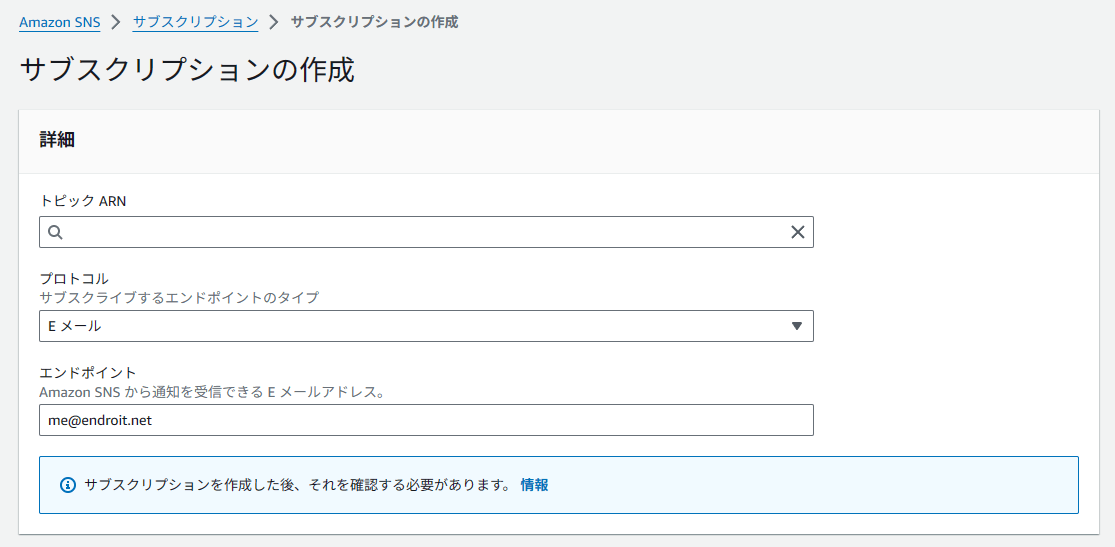Select the サブスクリプションの作成 breadcrumb item

pyautogui.click(x=374, y=22)
